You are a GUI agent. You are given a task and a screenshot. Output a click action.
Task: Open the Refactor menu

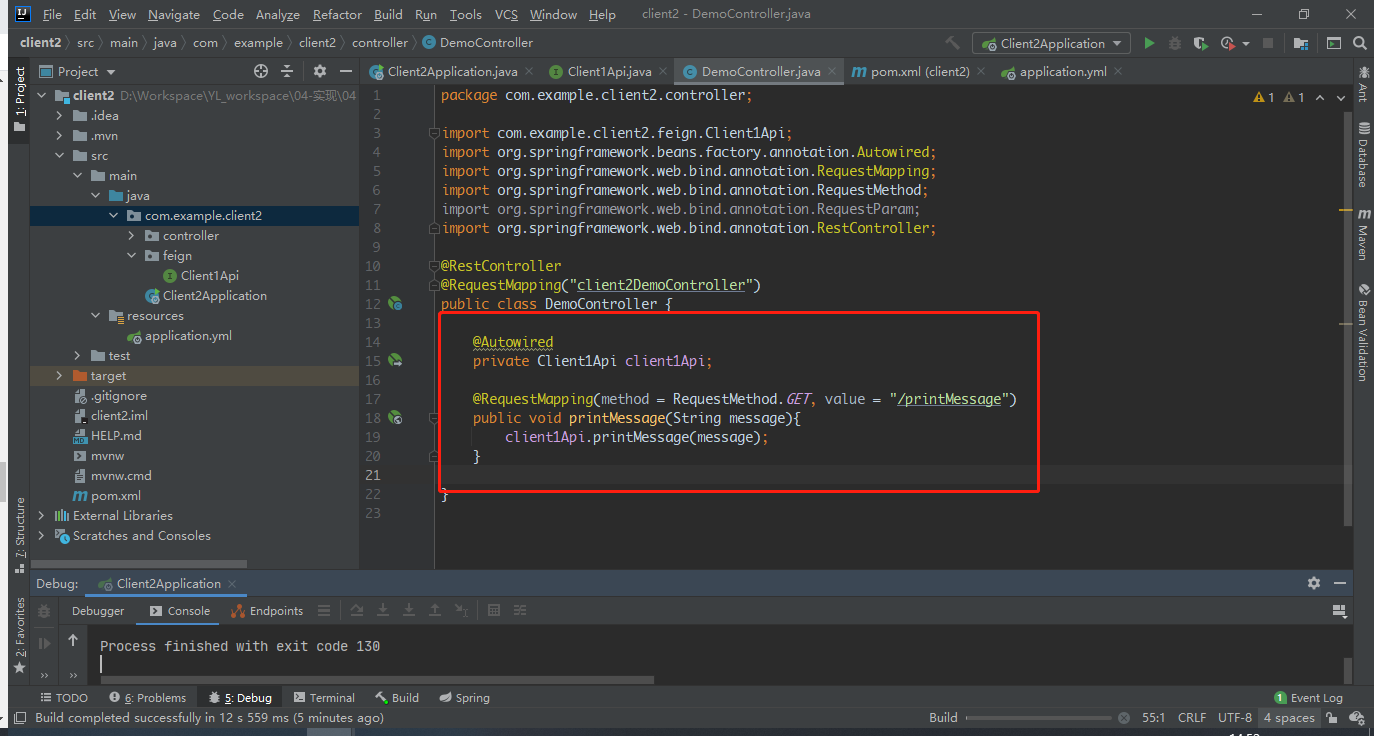pyautogui.click(x=337, y=15)
